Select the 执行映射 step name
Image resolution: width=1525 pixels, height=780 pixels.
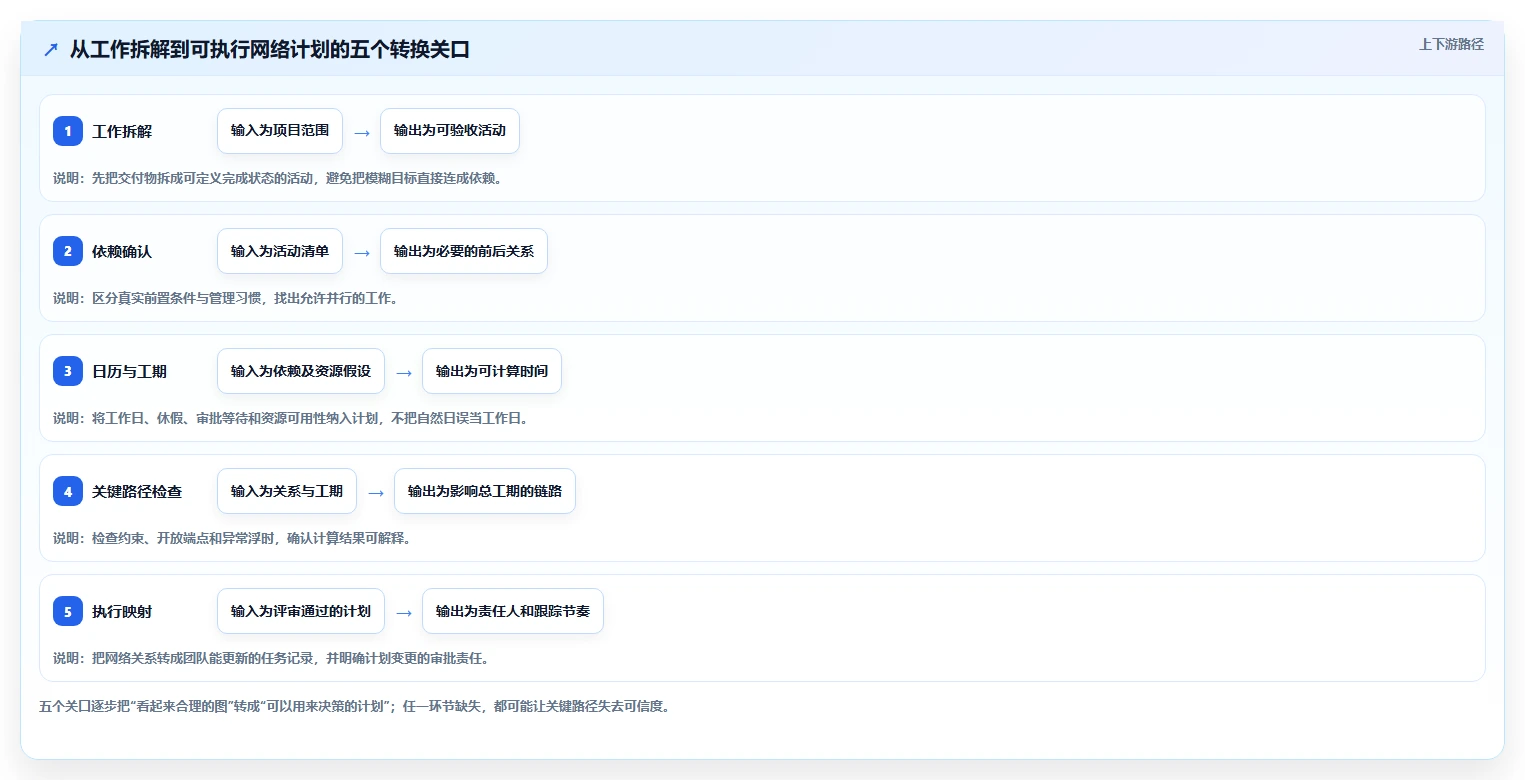[x=122, y=611]
